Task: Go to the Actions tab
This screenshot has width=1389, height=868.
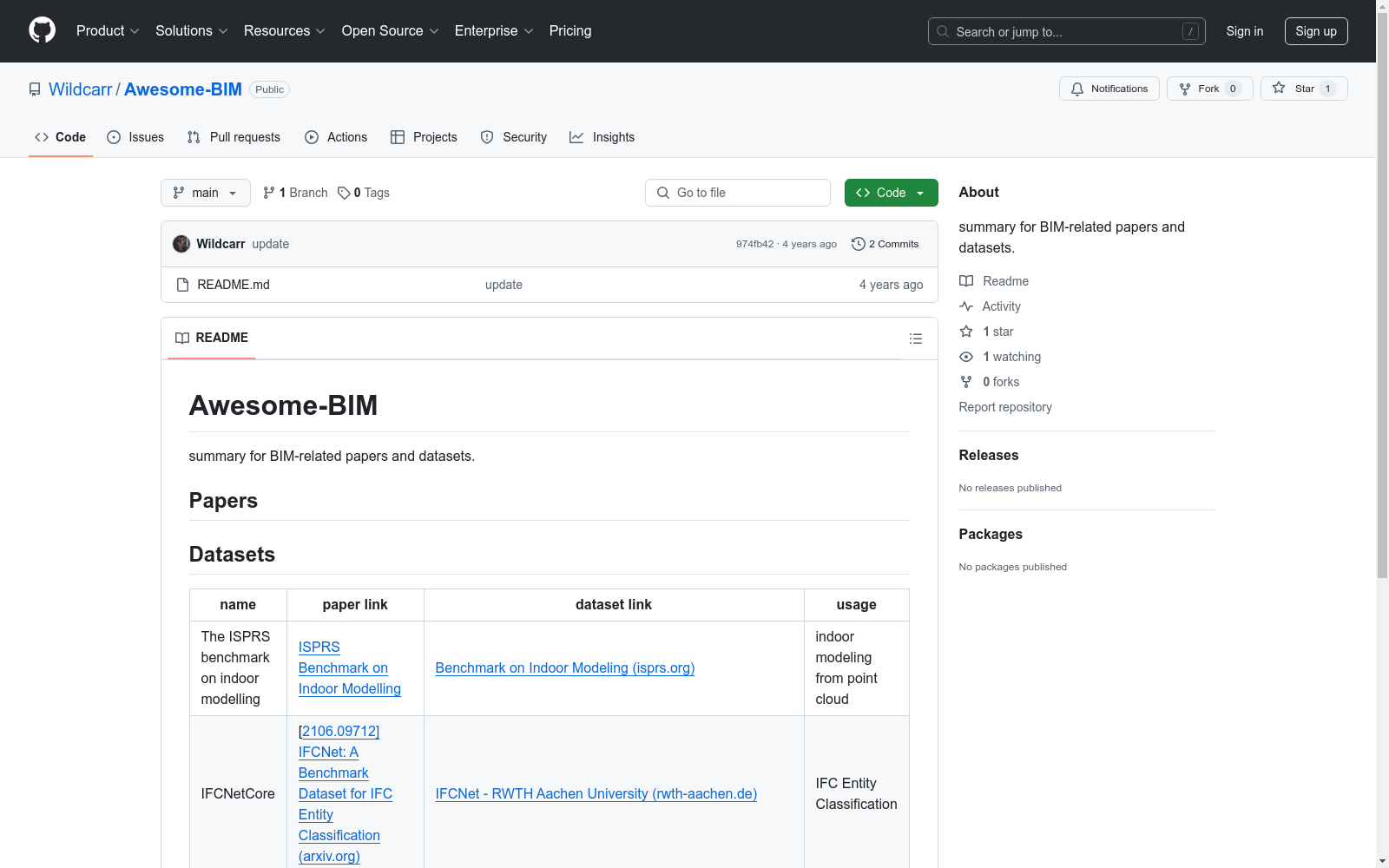Action: (x=336, y=137)
